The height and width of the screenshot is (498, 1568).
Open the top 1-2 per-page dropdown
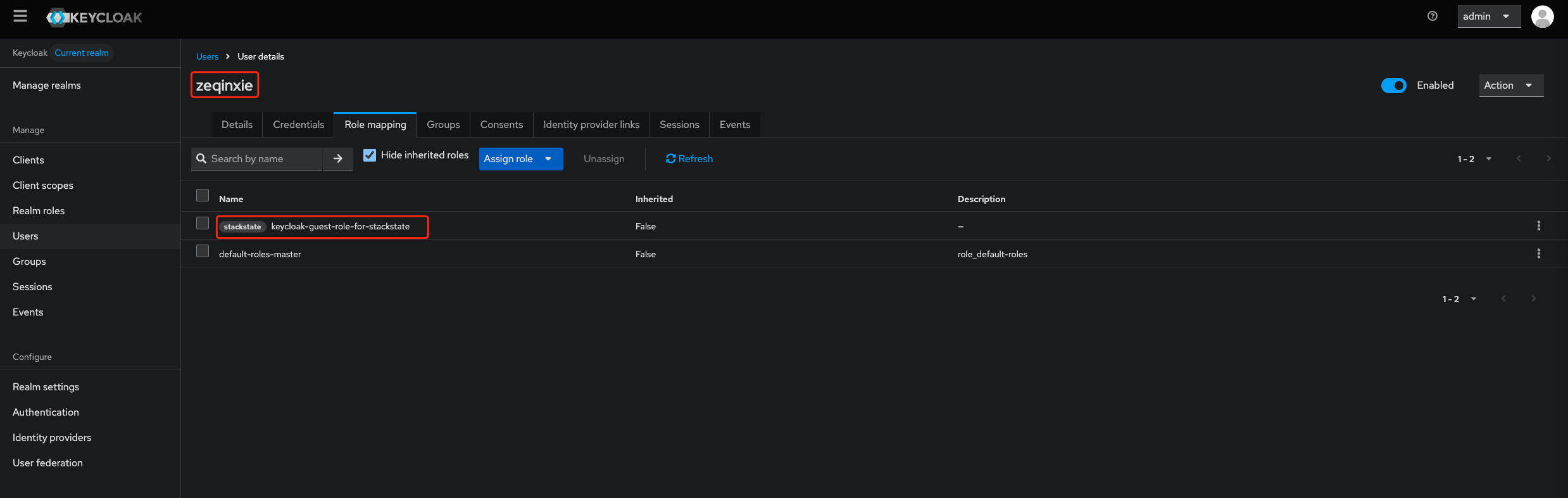click(x=1474, y=159)
